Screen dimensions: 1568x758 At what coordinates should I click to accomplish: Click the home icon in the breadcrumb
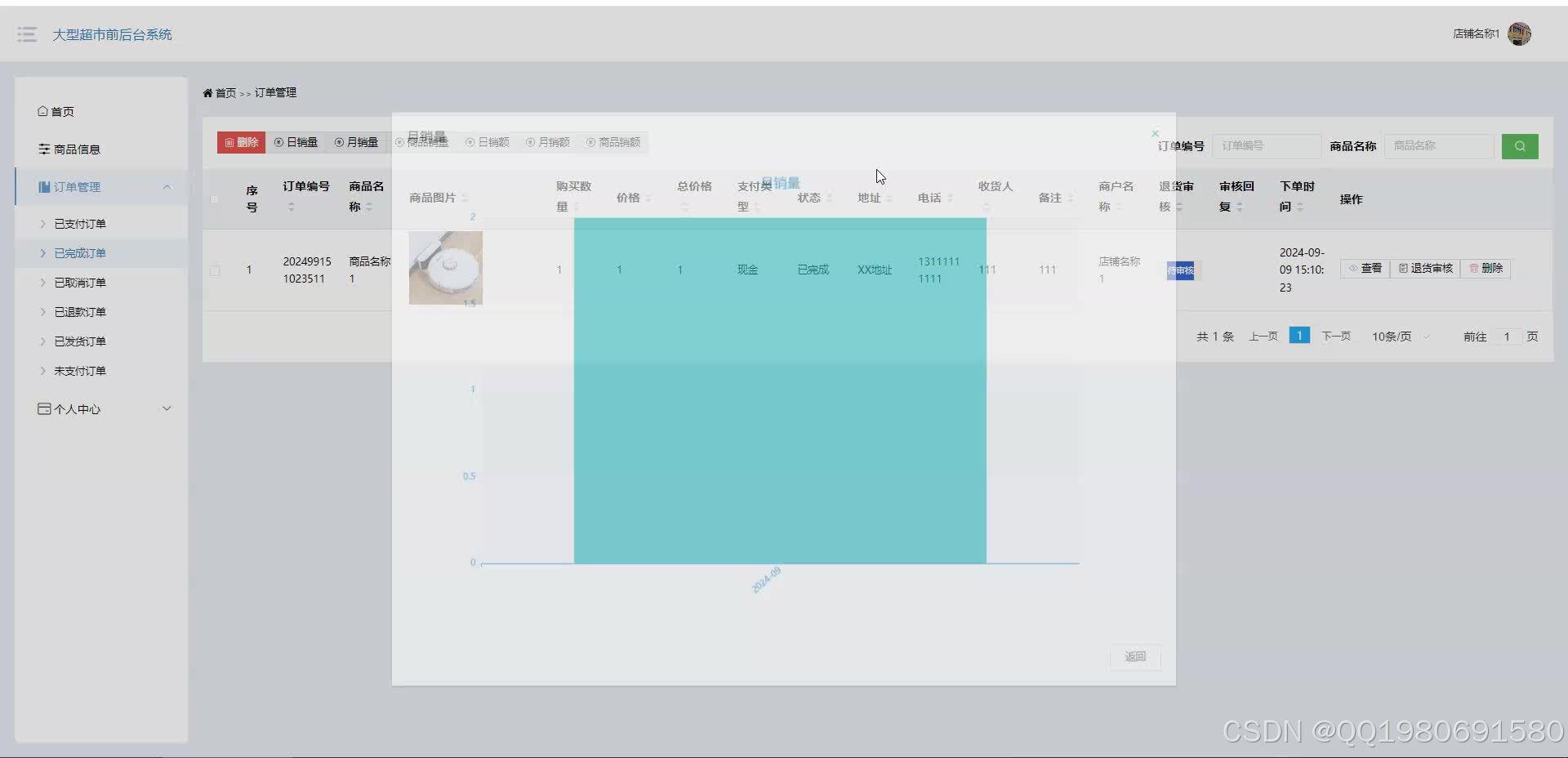tap(208, 92)
